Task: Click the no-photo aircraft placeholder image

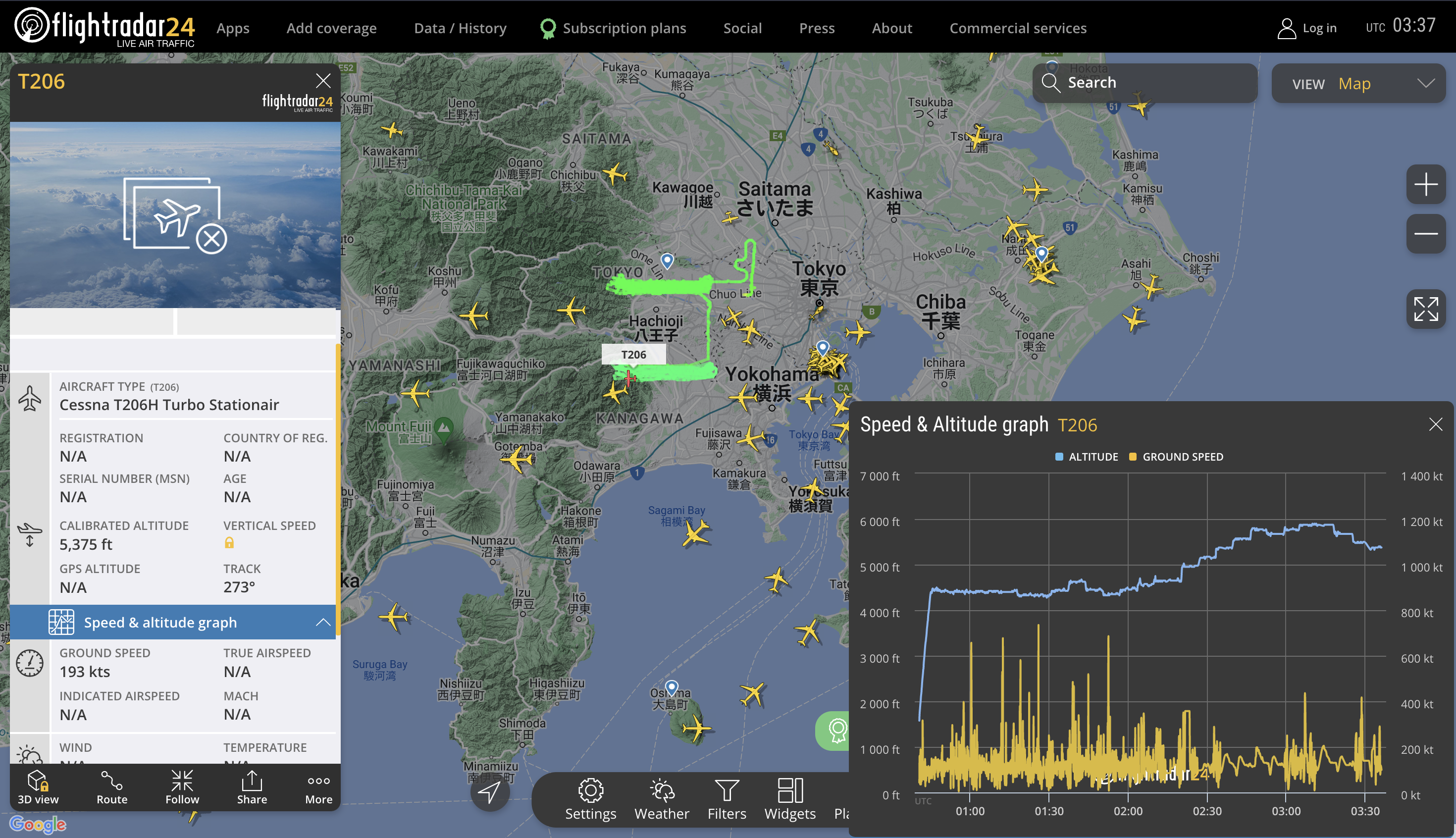Action: click(175, 214)
